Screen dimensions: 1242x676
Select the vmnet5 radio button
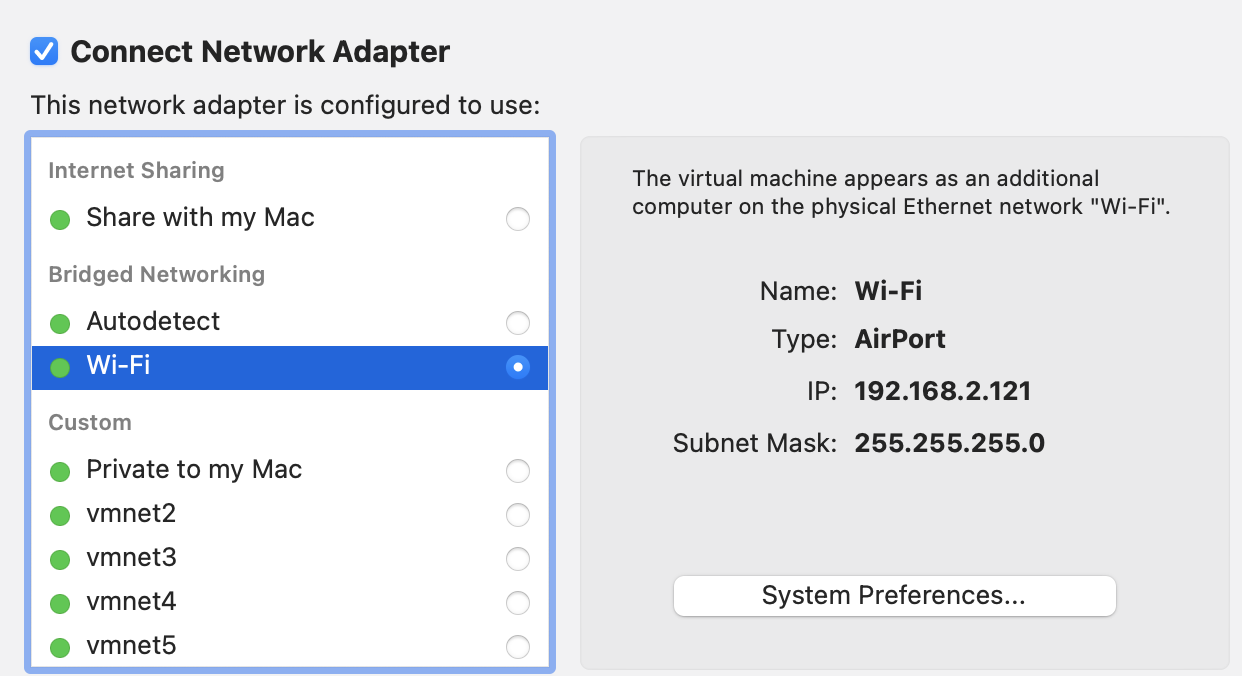(x=517, y=647)
